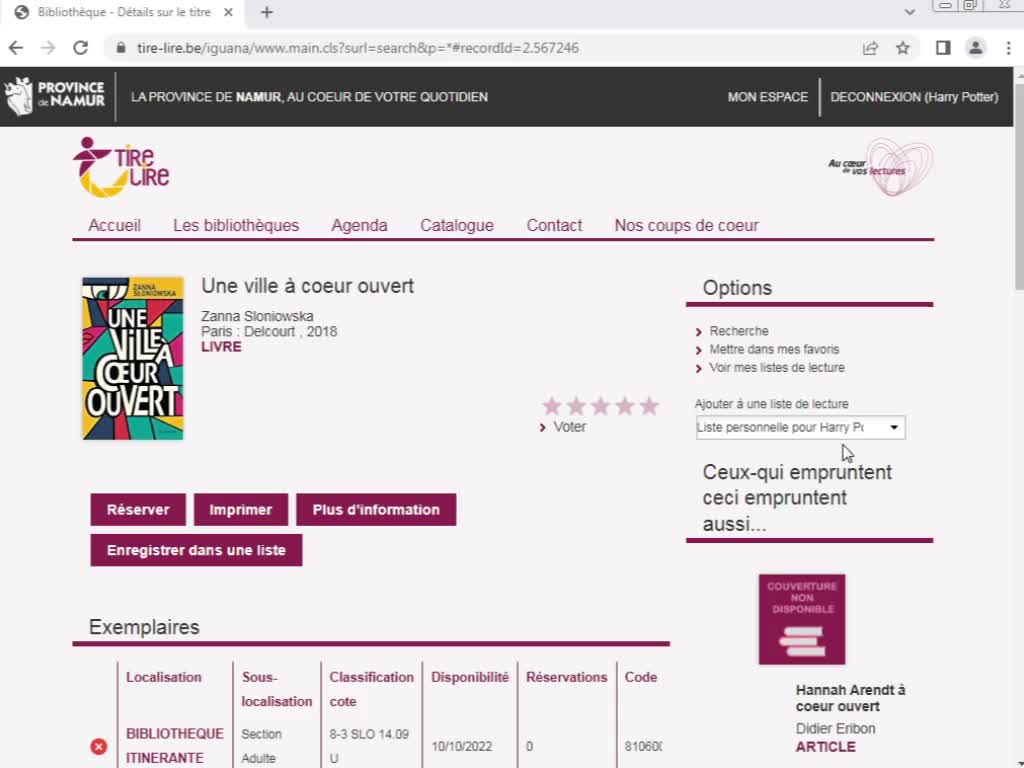Open MON ESPACE

coord(767,97)
